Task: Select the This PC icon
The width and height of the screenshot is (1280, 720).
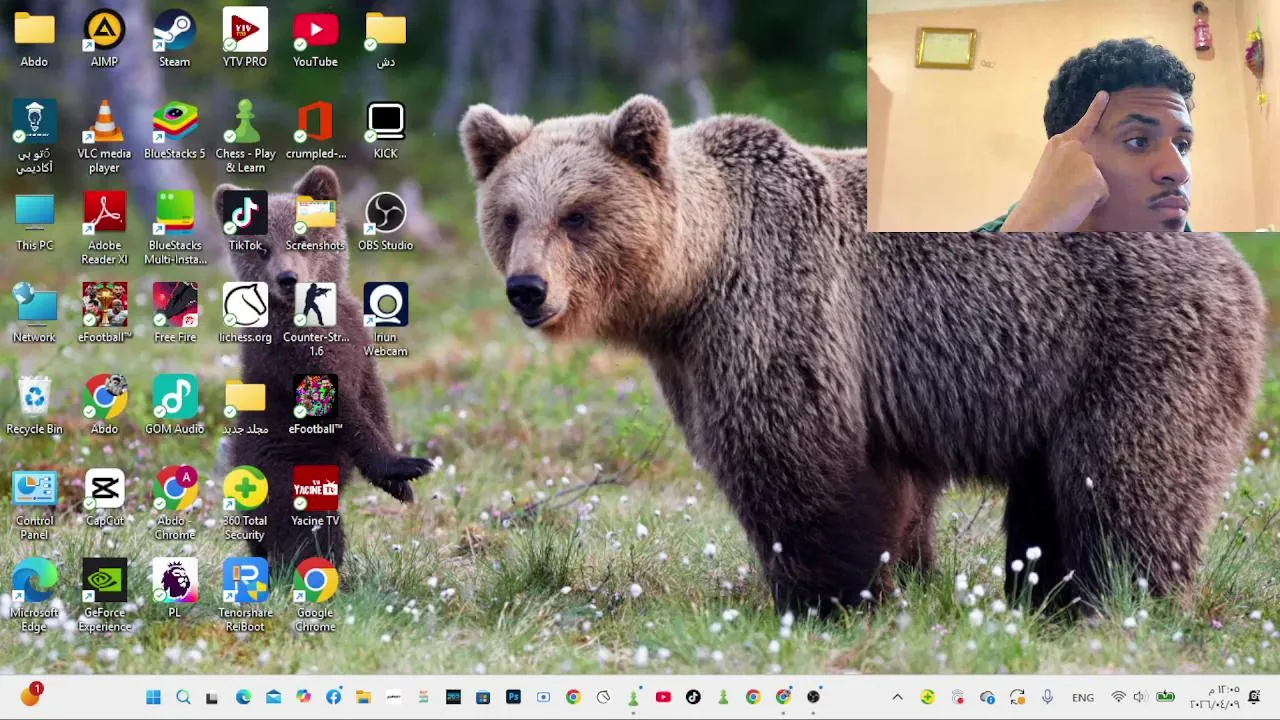Action: click(34, 222)
